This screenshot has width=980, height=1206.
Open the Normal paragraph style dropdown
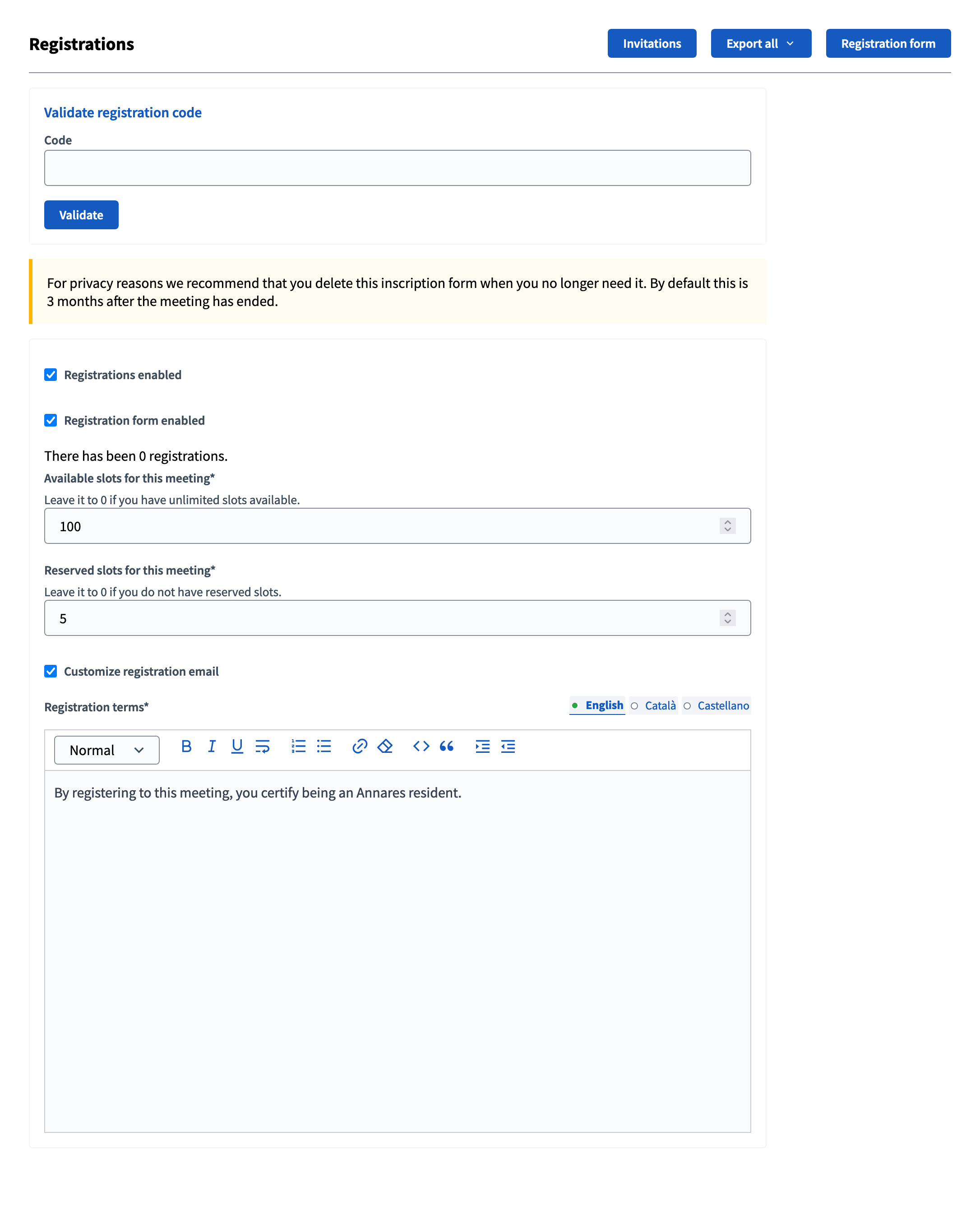(106, 750)
